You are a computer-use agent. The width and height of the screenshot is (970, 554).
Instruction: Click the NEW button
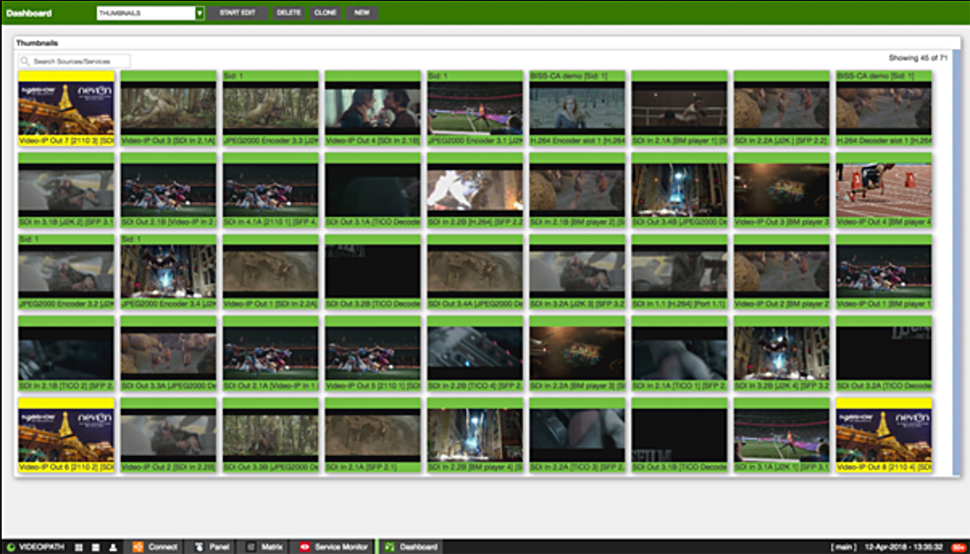(x=362, y=13)
